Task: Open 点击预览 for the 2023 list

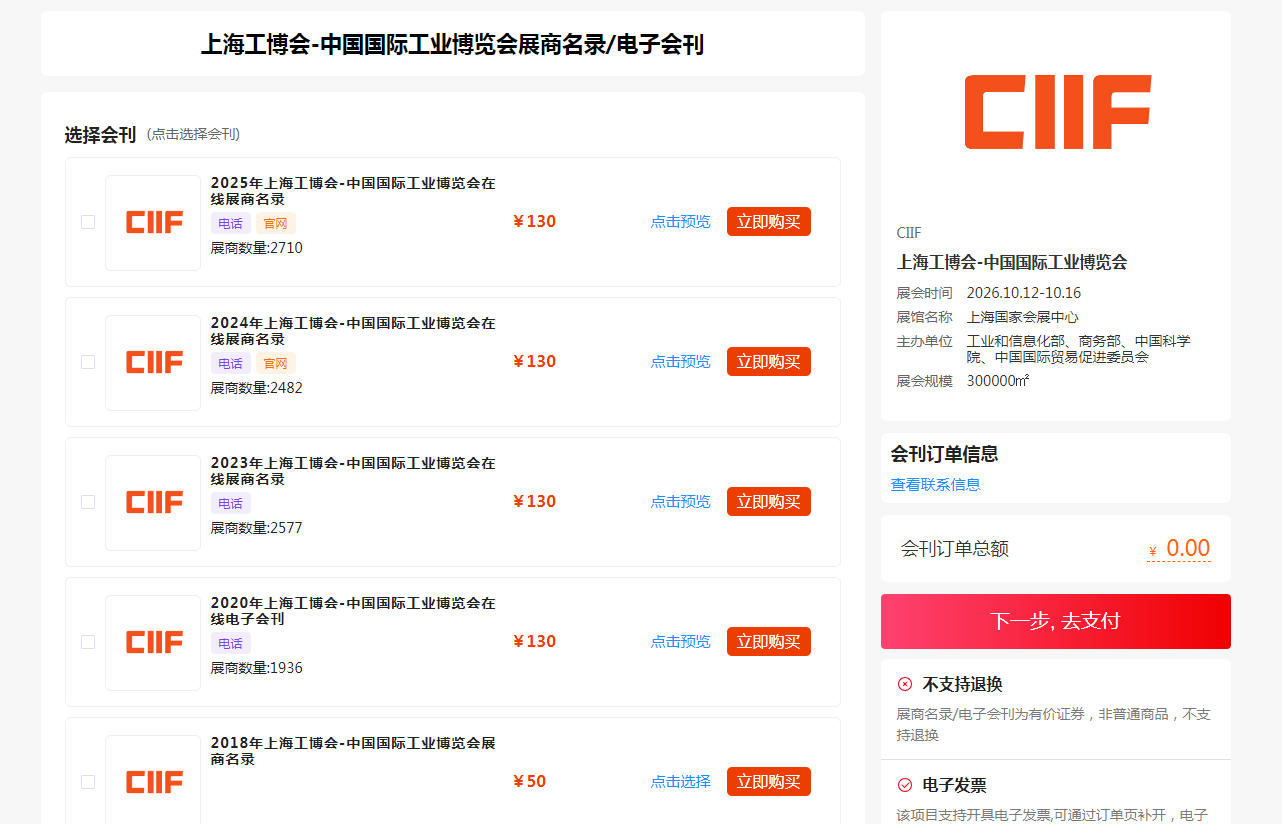Action: point(680,502)
